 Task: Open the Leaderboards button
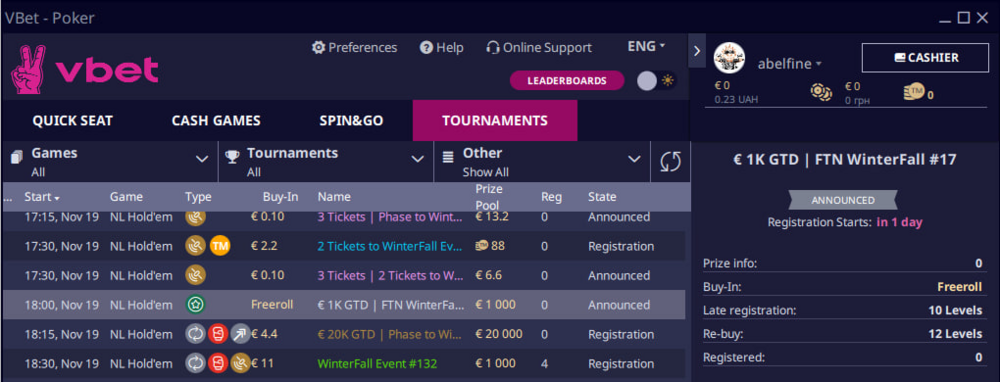pyautogui.click(x=567, y=81)
